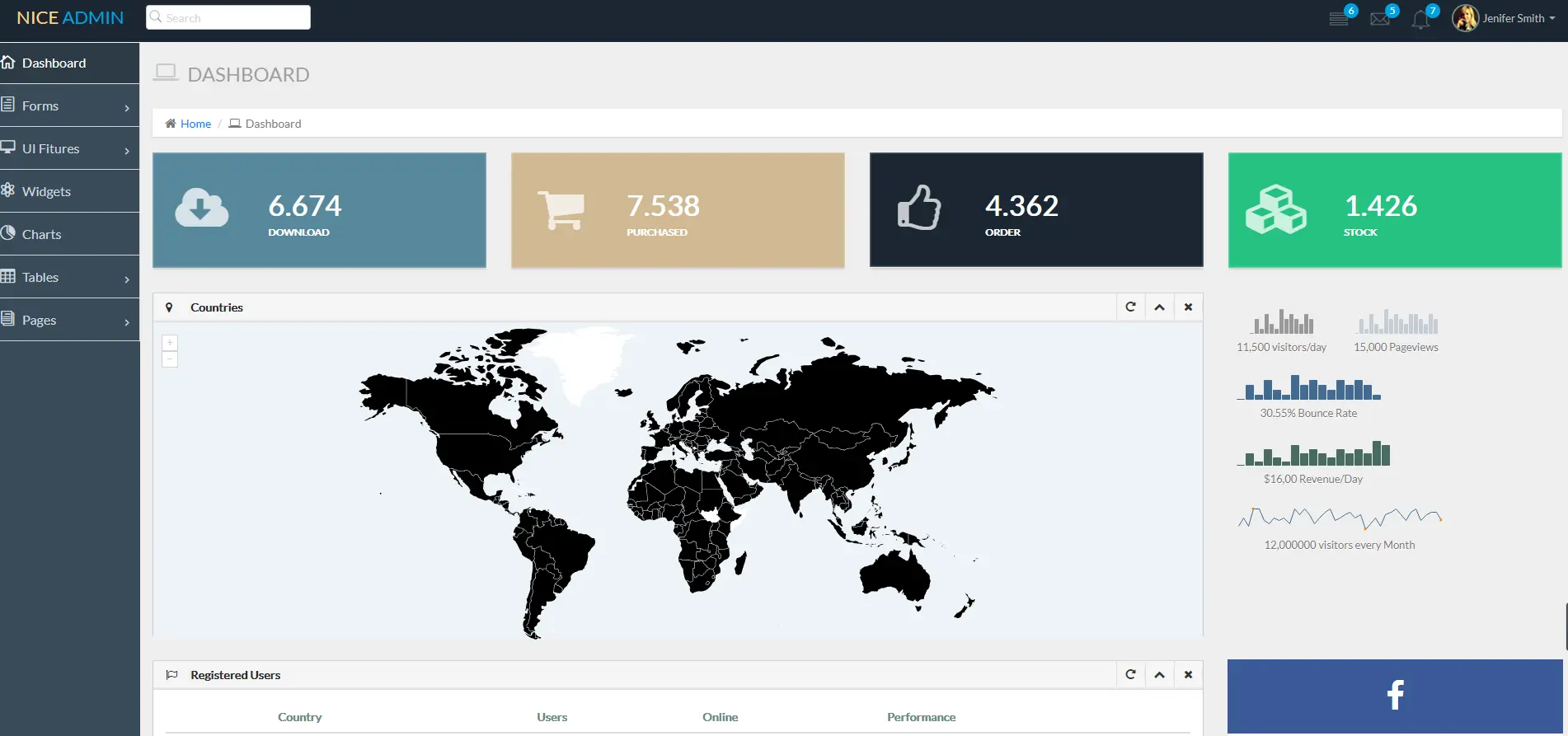Open the Pages sidebar menu
The width and height of the screenshot is (1568, 736).
click(69, 320)
